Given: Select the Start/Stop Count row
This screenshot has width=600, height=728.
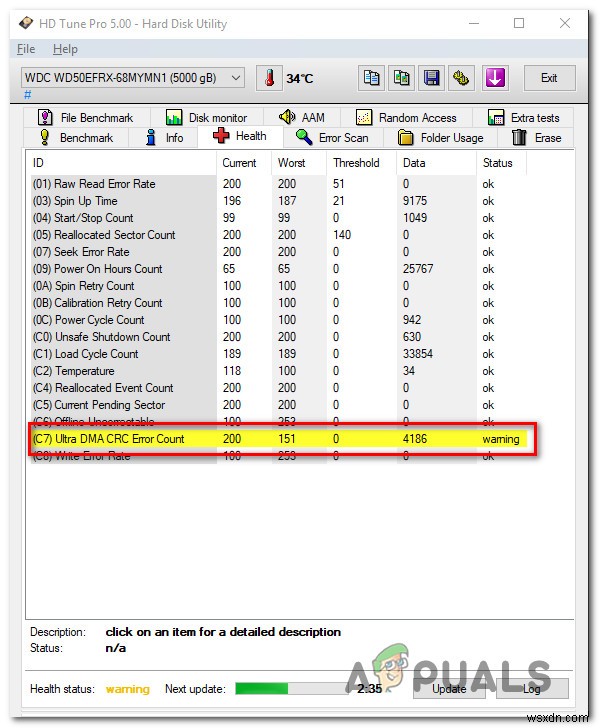Looking at the screenshot, I should tap(279, 218).
